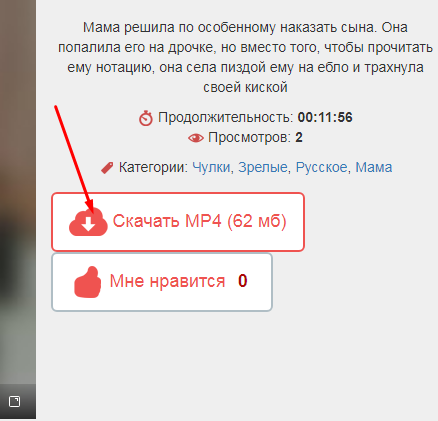Toggle fullscreen icon in the player corner
The width and height of the screenshot is (438, 421).
click(14, 401)
